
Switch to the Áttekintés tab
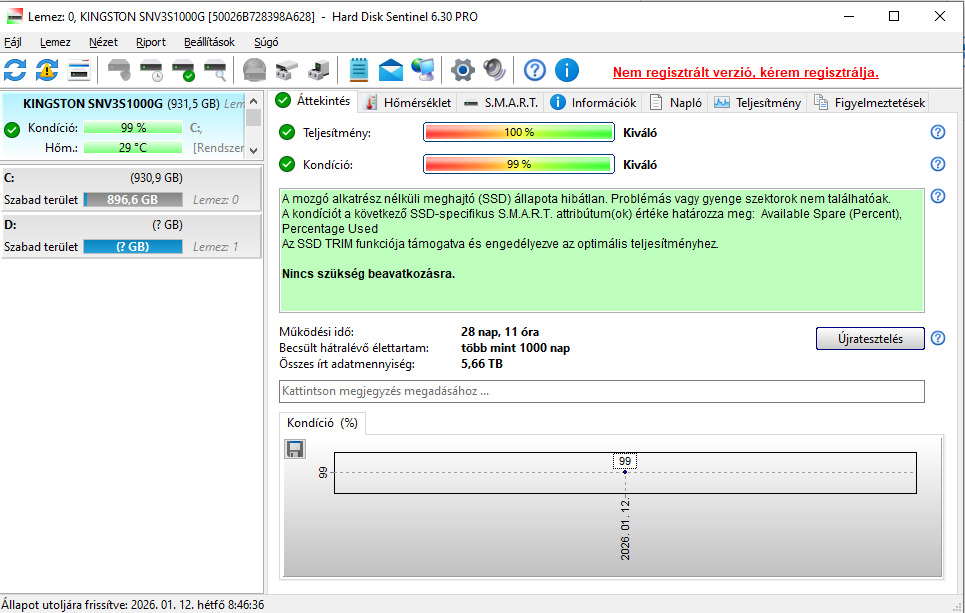[x=313, y=101]
